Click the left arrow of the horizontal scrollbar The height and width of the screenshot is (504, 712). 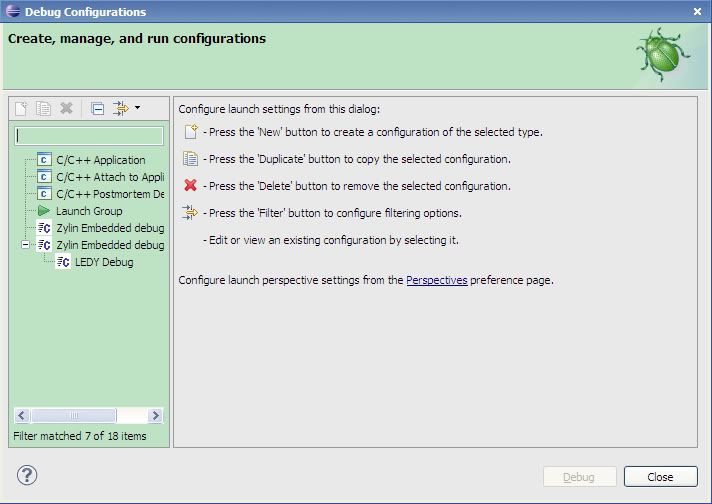click(x=22, y=415)
